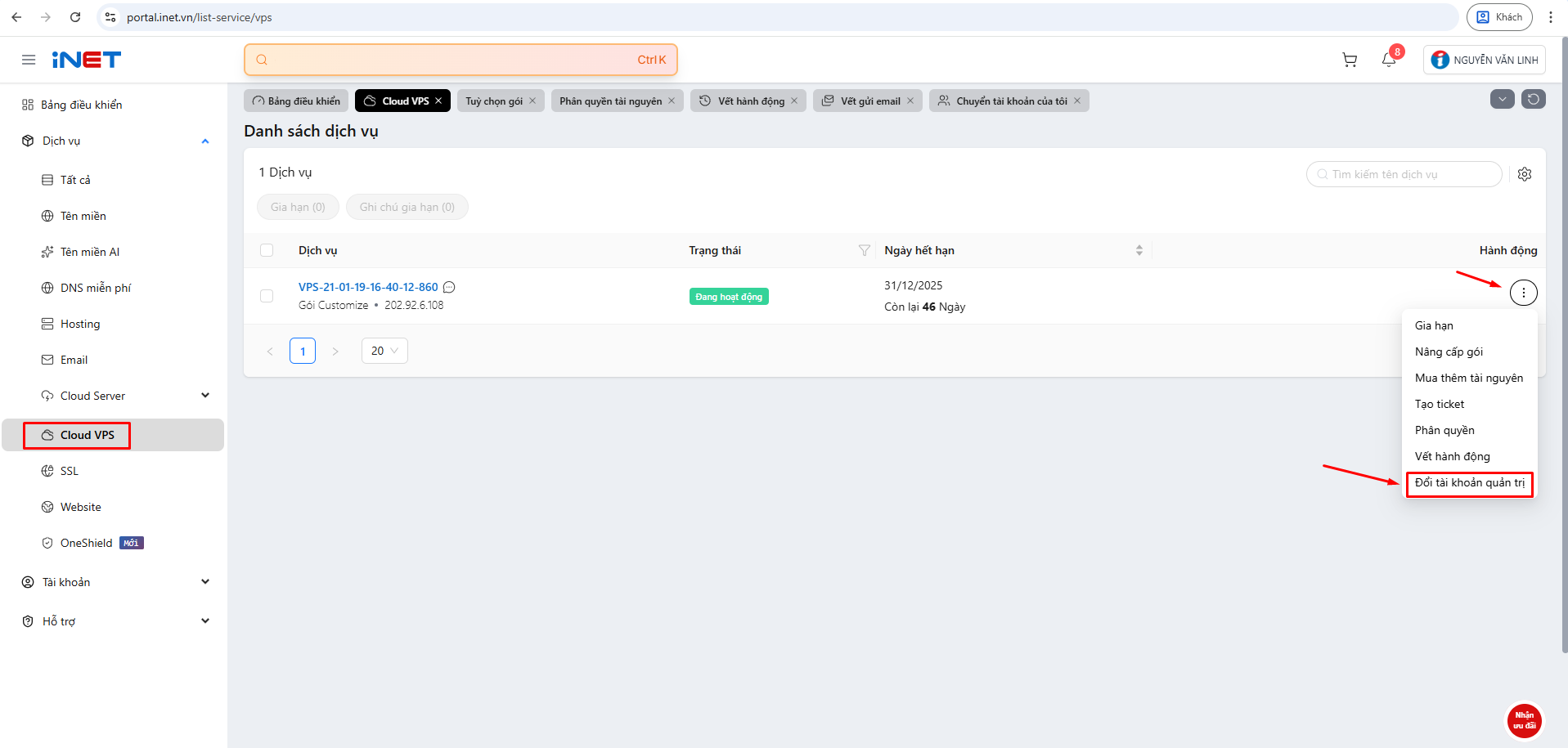Close the Tuỳ chọn gói tab

532,101
